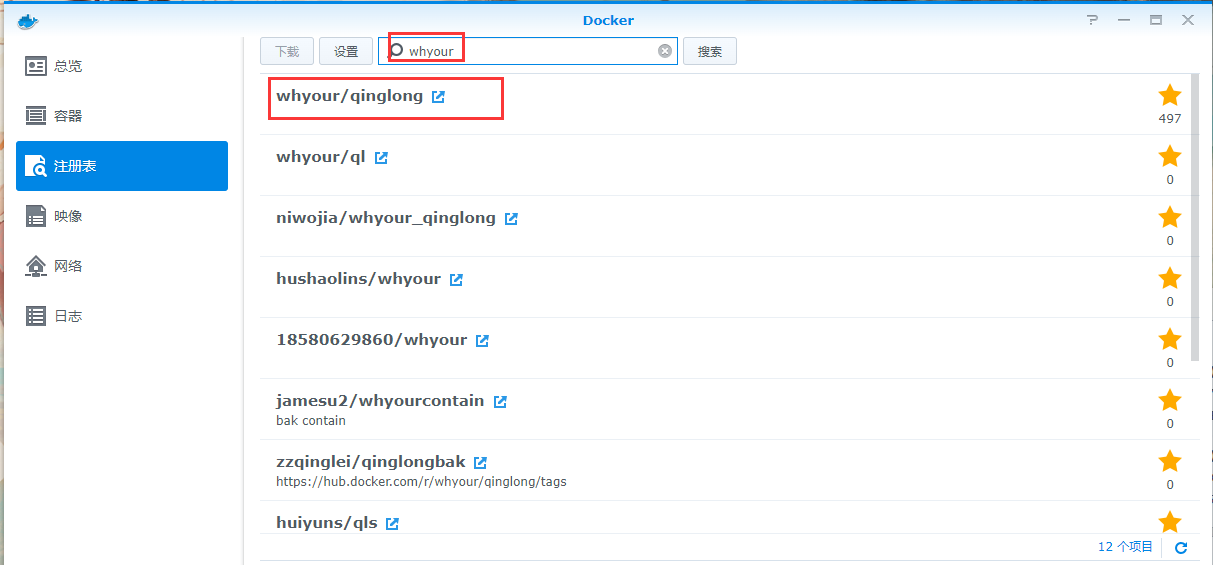Screen dimensions: 1213x565
Task: Open external link for hushaolins/whyour
Action: tap(456, 280)
